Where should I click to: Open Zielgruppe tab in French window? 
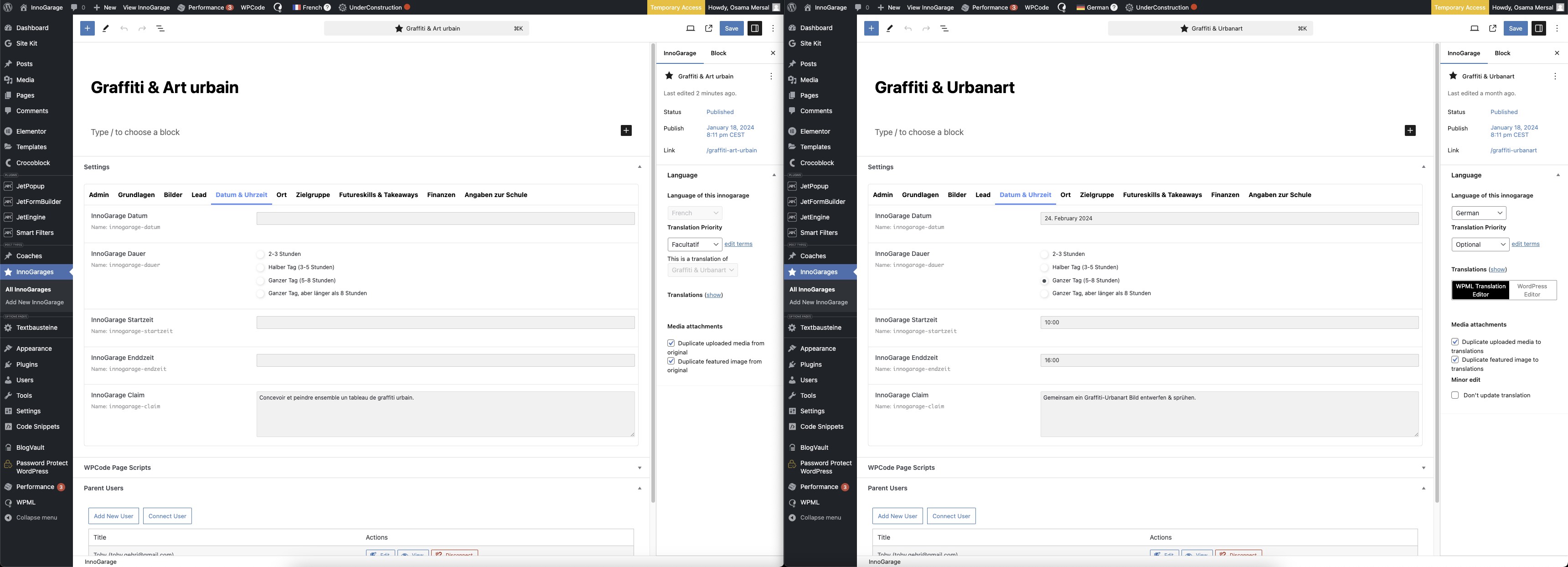(x=313, y=195)
